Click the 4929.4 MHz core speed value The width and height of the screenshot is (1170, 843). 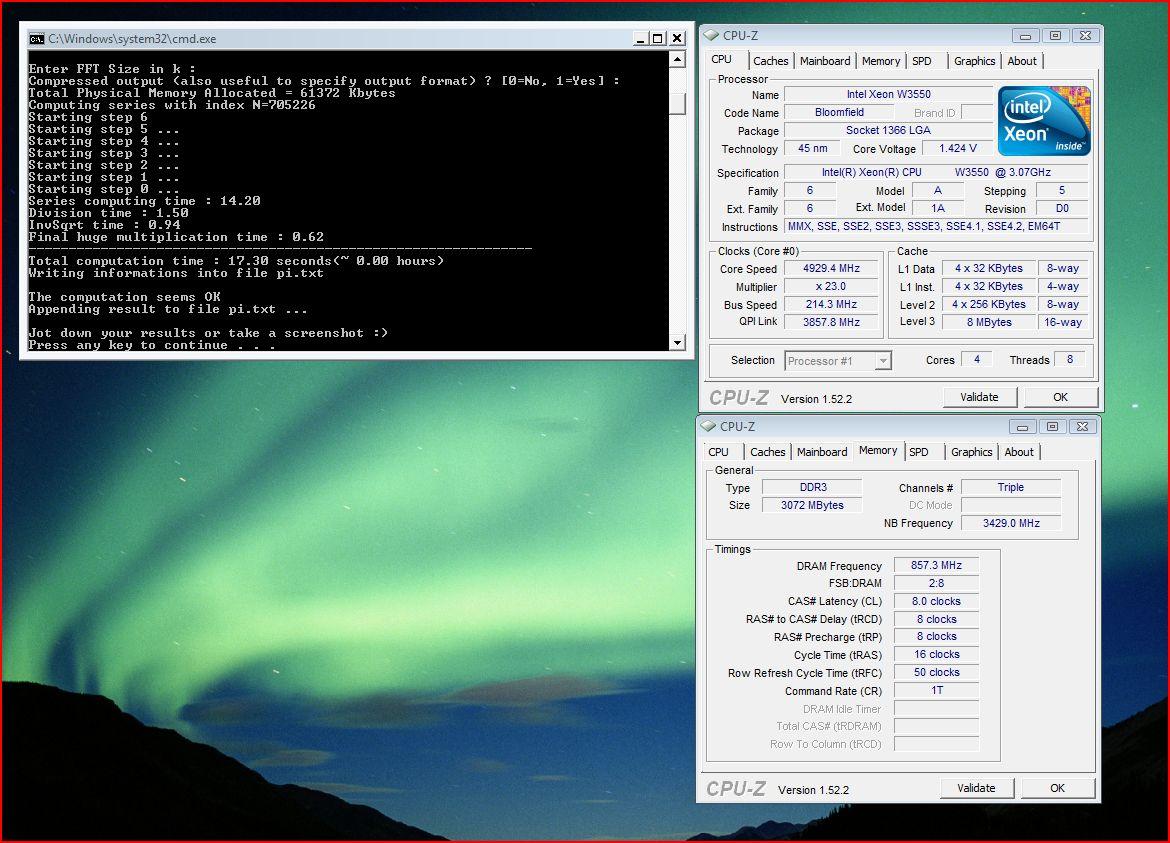coord(831,269)
